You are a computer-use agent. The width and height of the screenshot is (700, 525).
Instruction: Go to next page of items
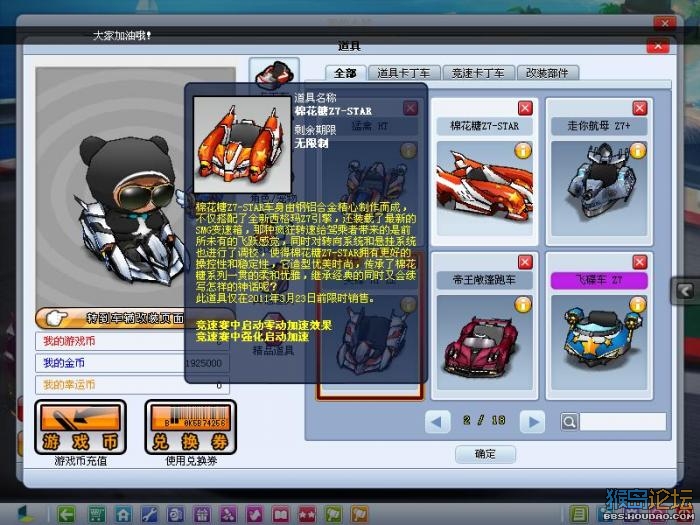(532, 421)
